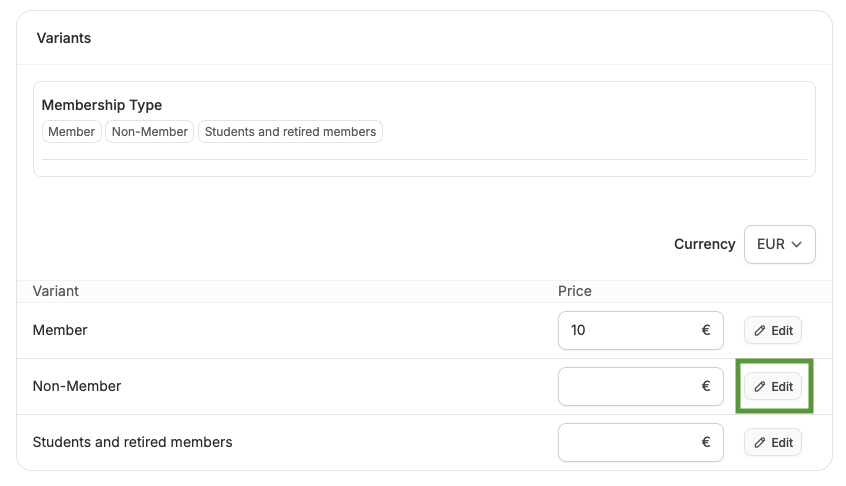Viewport: 846px width, 486px height.
Task: Click the empty Non-Member price field
Action: [640, 386]
